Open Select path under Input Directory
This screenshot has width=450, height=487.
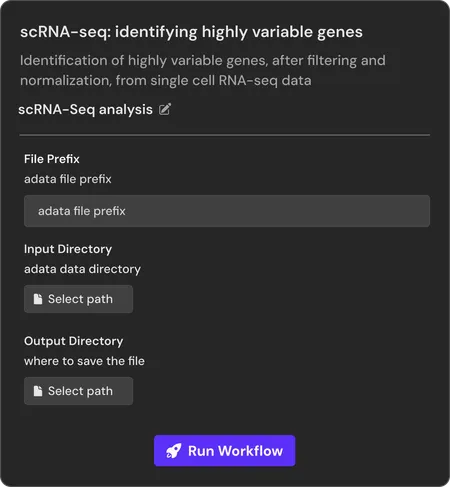point(78,299)
